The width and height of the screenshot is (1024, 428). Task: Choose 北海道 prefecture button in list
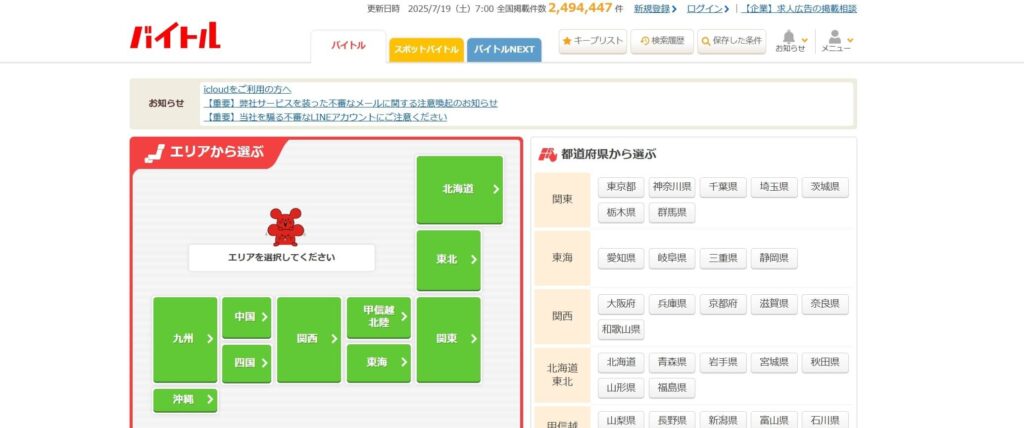click(x=621, y=362)
